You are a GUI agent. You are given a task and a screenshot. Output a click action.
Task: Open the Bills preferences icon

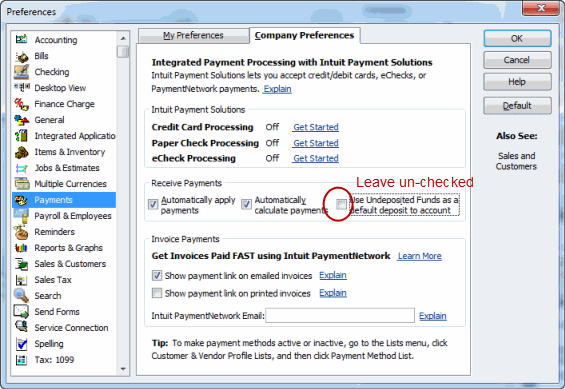coord(22,56)
